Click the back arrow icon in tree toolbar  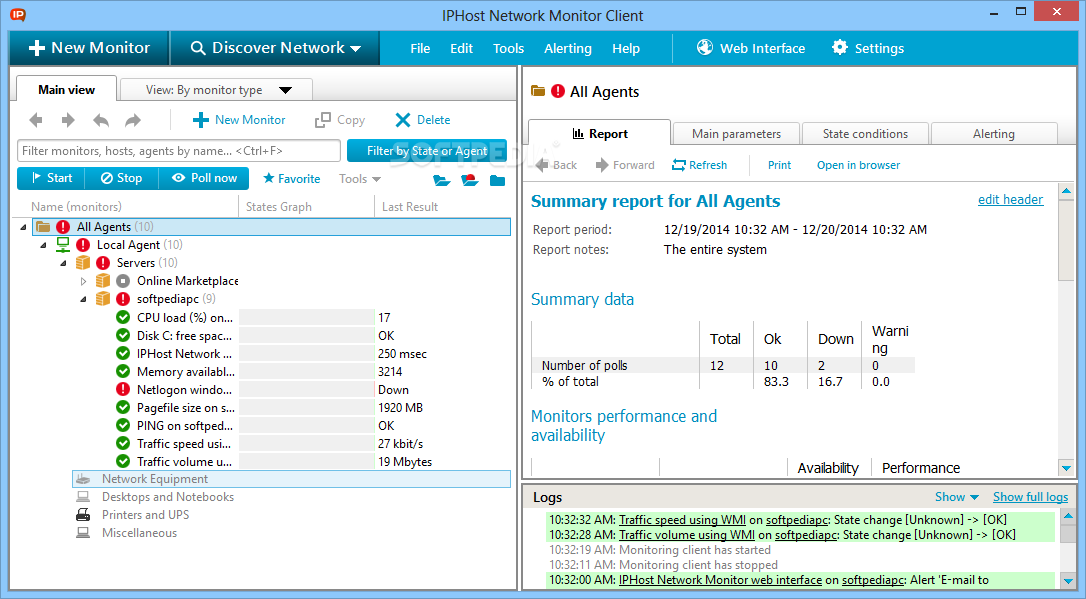pos(36,120)
